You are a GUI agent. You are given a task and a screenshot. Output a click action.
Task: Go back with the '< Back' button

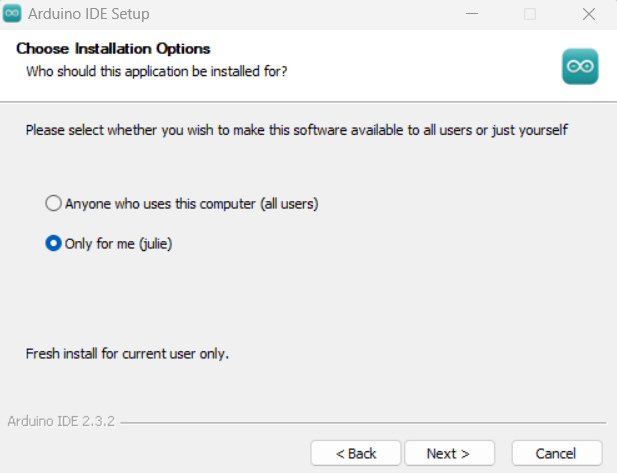point(356,453)
